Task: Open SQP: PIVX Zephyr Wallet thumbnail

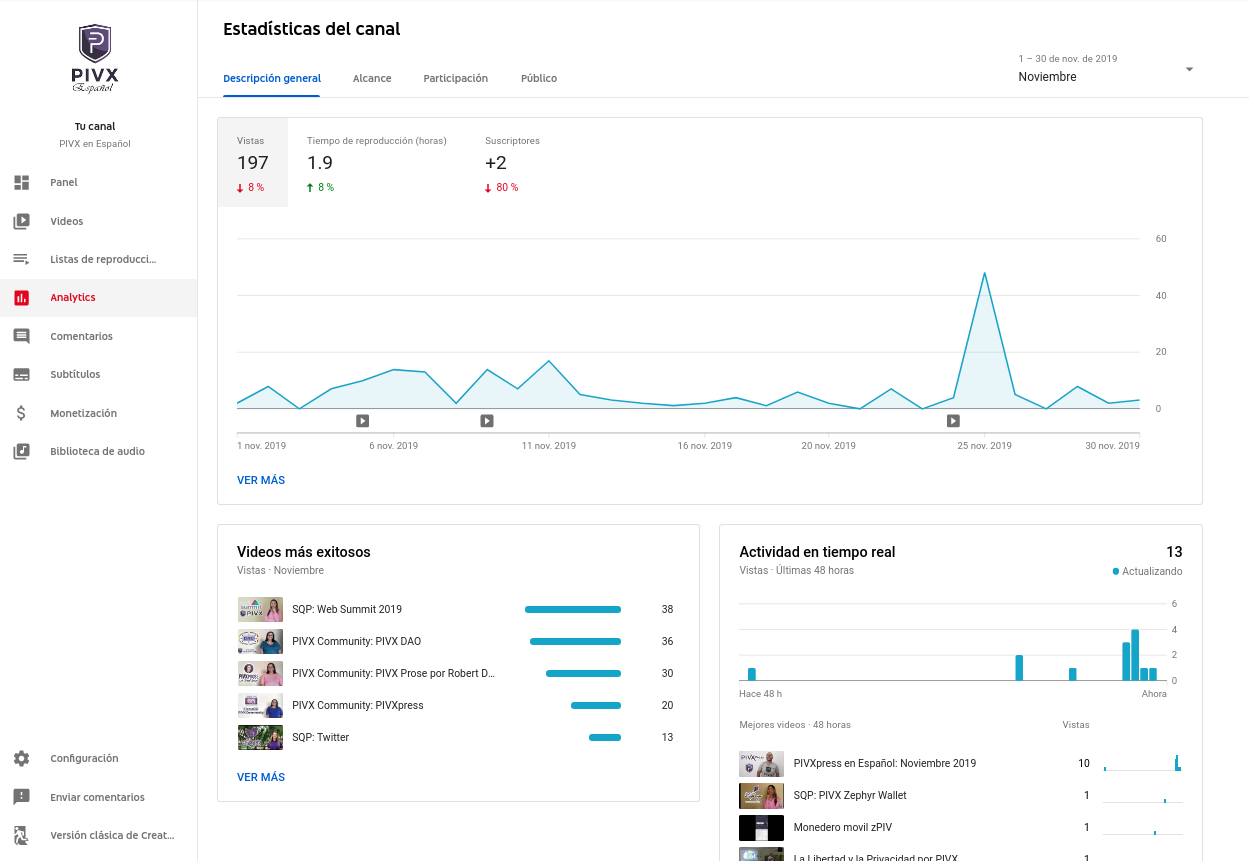Action: coord(761,795)
